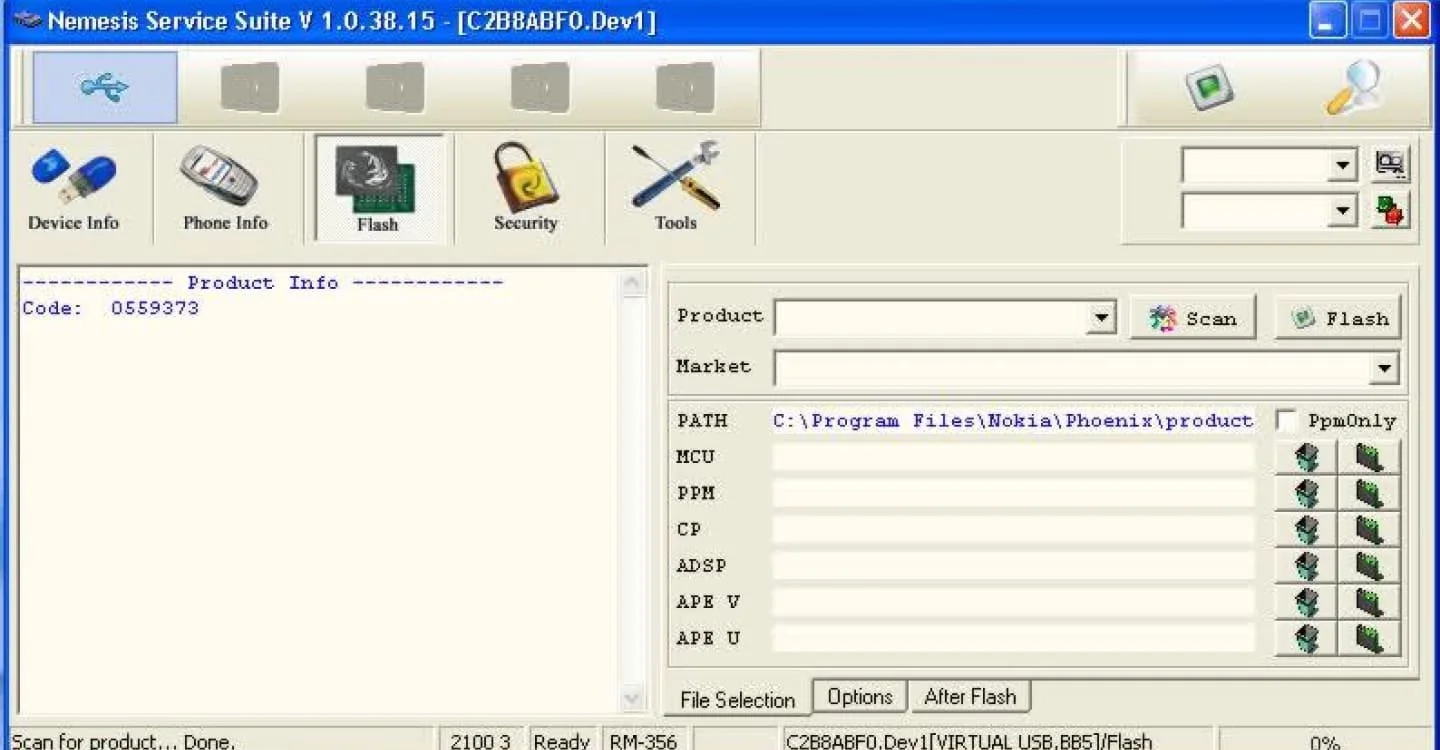Open the Security section
This screenshot has height=750, width=1440.
526,190
